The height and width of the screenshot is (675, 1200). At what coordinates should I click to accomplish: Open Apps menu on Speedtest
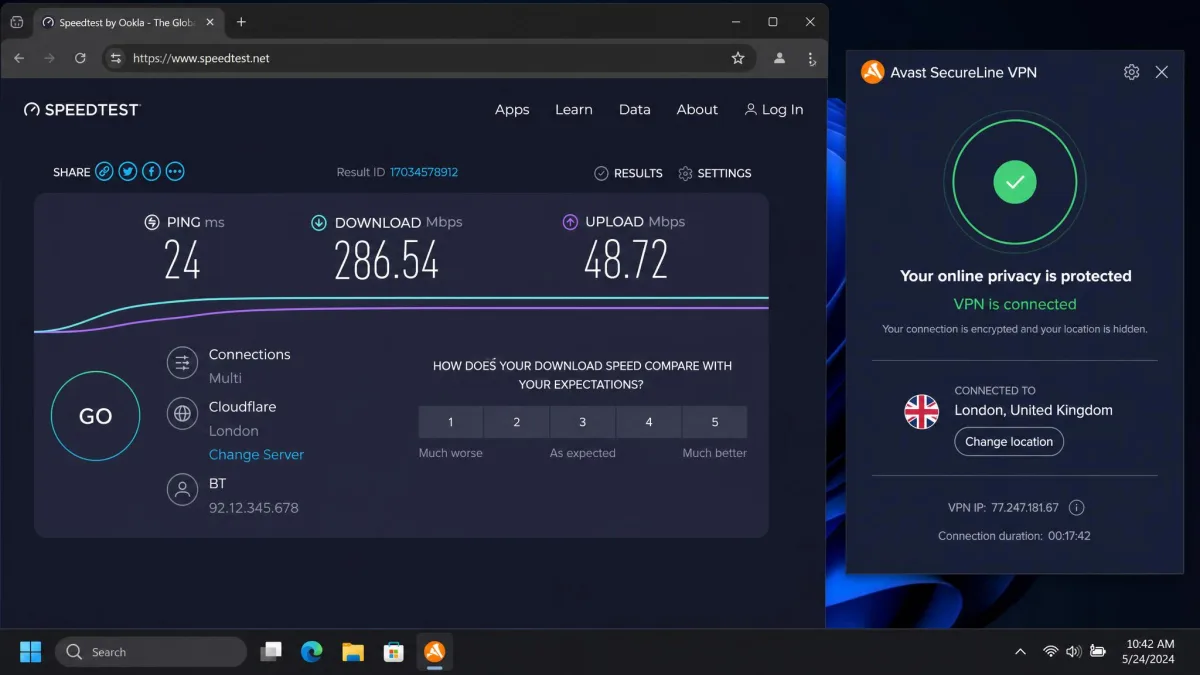tap(512, 110)
